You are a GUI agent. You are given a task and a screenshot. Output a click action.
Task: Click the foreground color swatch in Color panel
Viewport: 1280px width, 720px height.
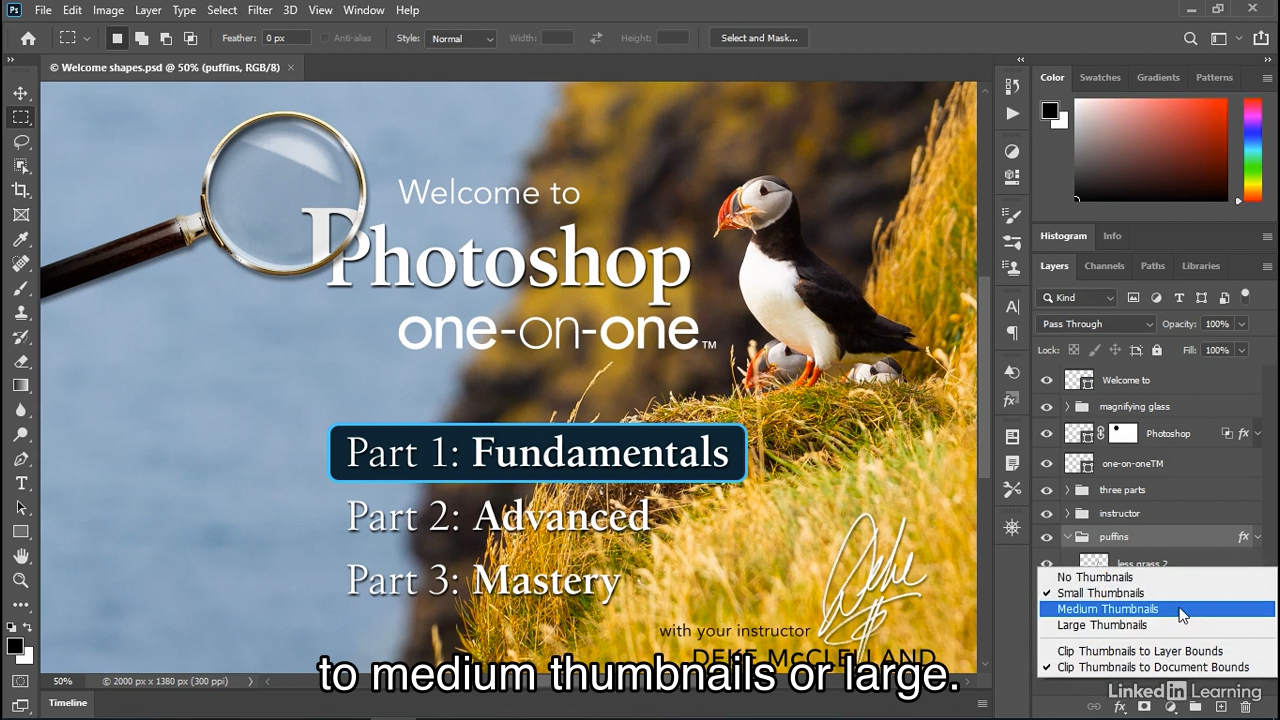tap(1049, 110)
